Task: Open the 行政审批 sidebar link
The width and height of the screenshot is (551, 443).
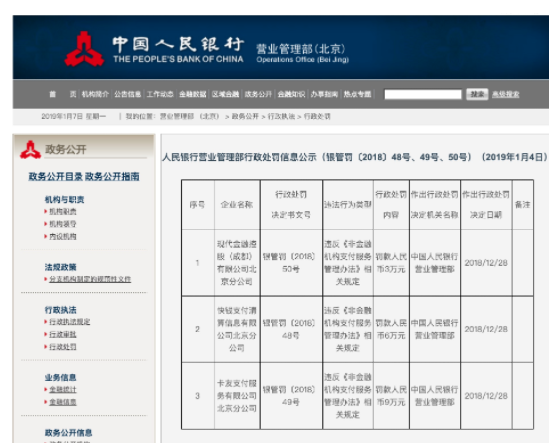Action: [x=63, y=334]
